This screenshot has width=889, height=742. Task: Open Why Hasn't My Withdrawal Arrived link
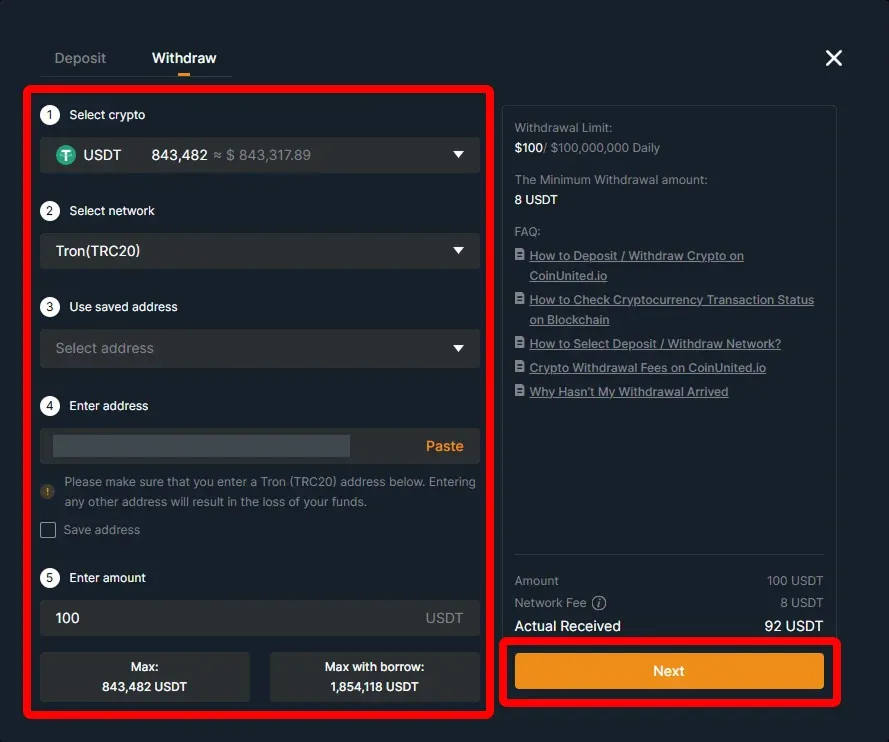[629, 392]
